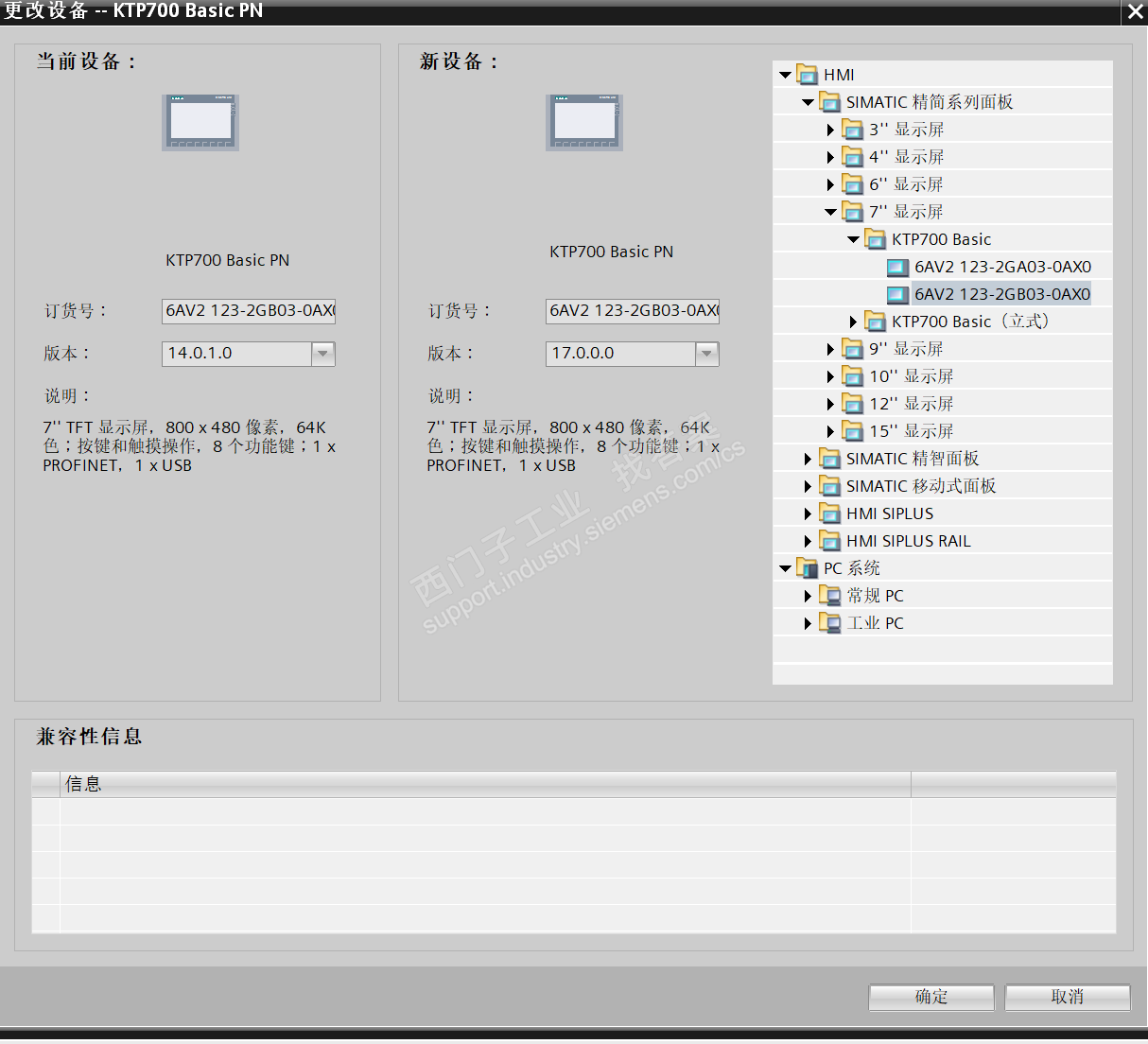
Task: Click the 确定 button
Action: tap(931, 997)
